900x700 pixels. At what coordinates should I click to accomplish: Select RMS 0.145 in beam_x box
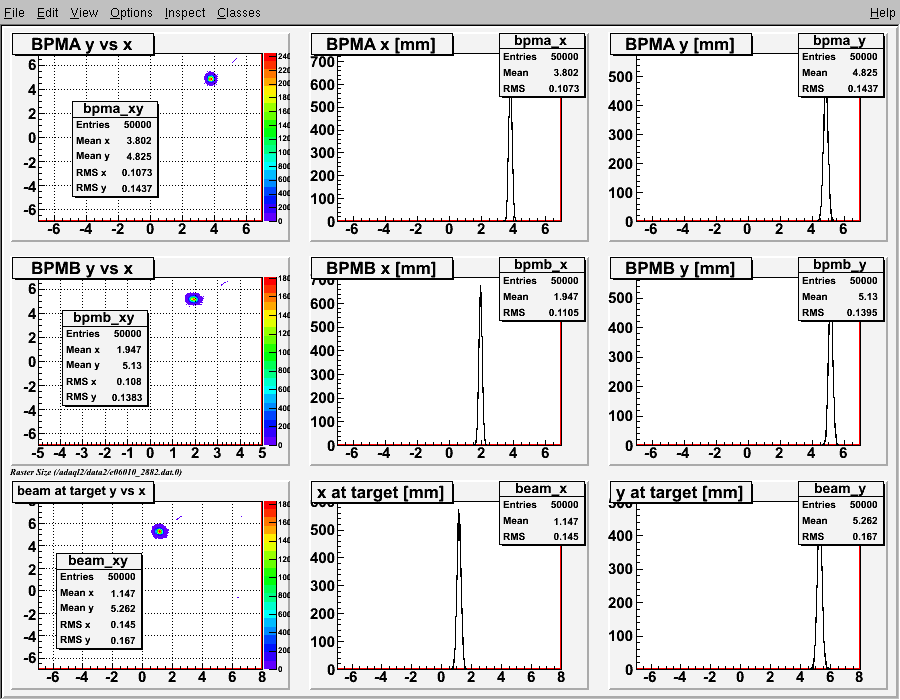(x=541, y=536)
